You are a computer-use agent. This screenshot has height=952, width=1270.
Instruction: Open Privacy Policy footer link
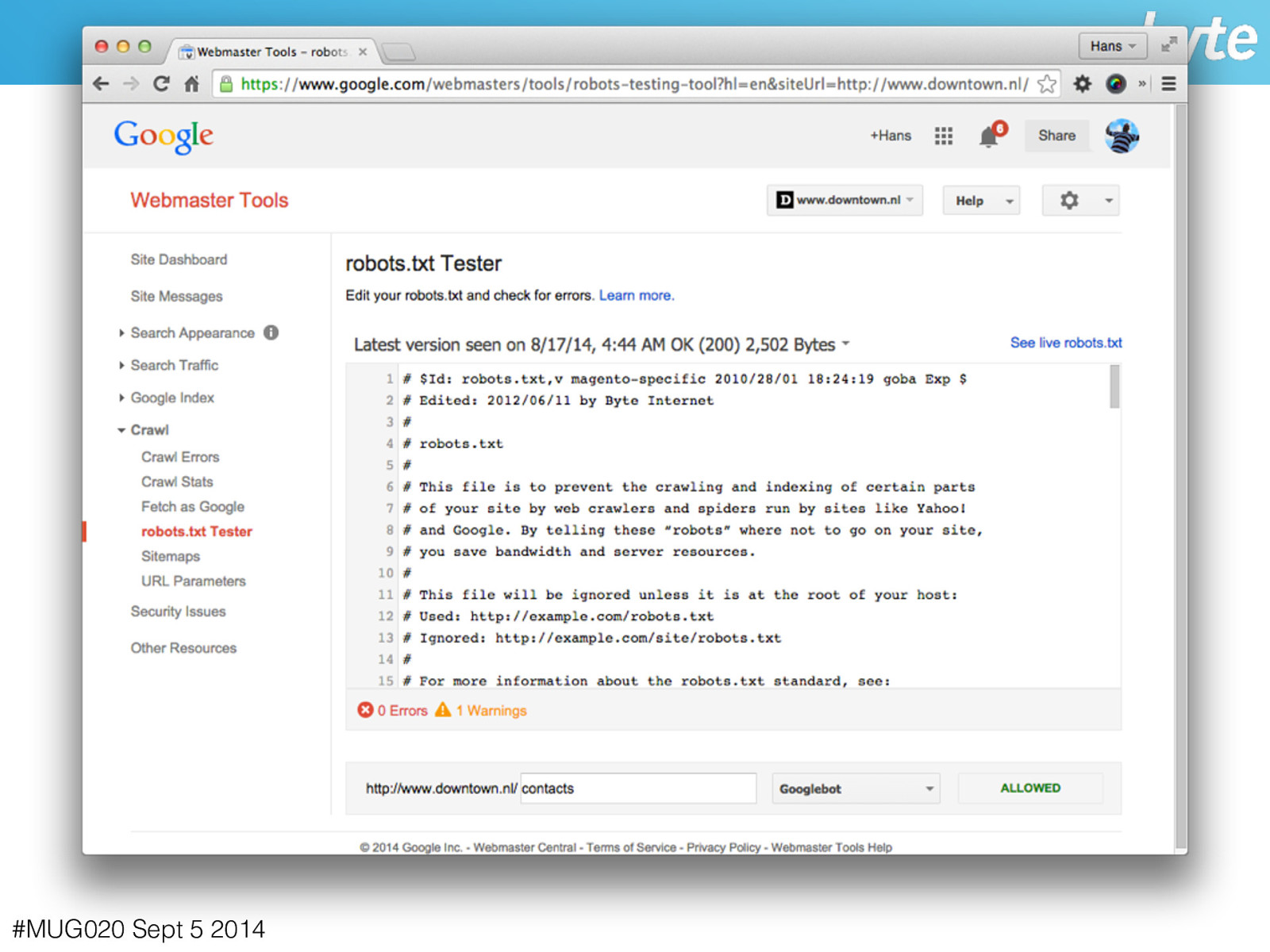tap(724, 847)
